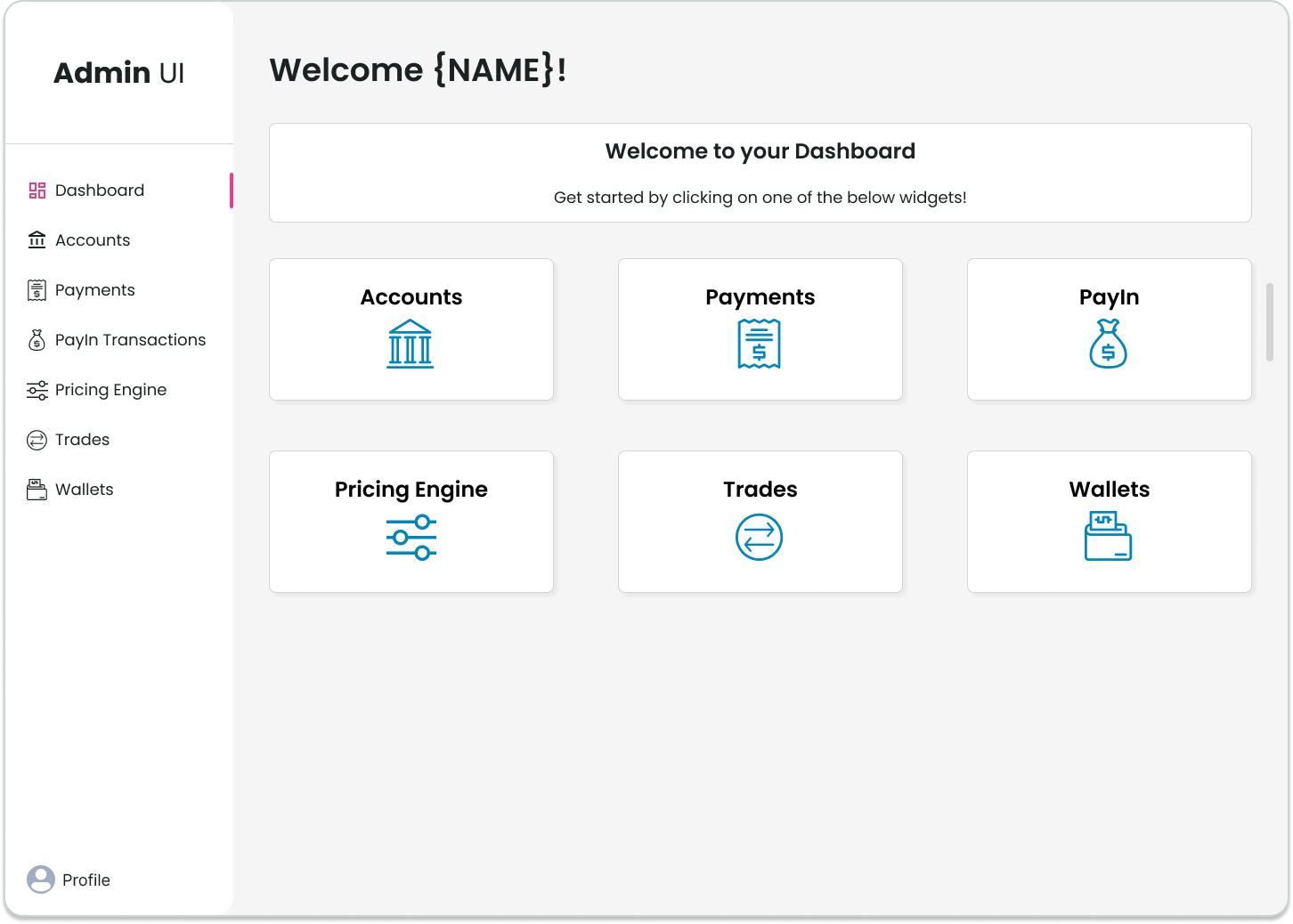Click the blue wallet icon in Wallets widget
The image size is (1293, 924).
(x=1109, y=536)
